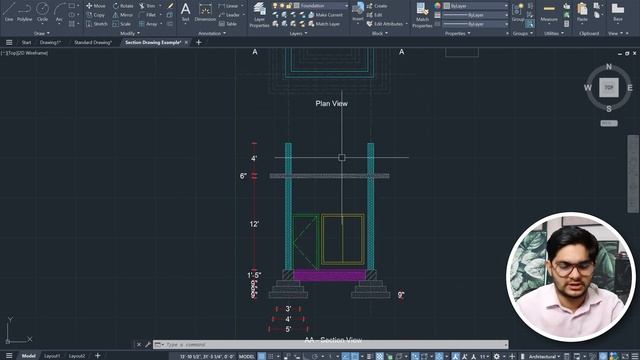The width and height of the screenshot is (640, 360).
Task: Switch to the Start tab
Action: 27,42
